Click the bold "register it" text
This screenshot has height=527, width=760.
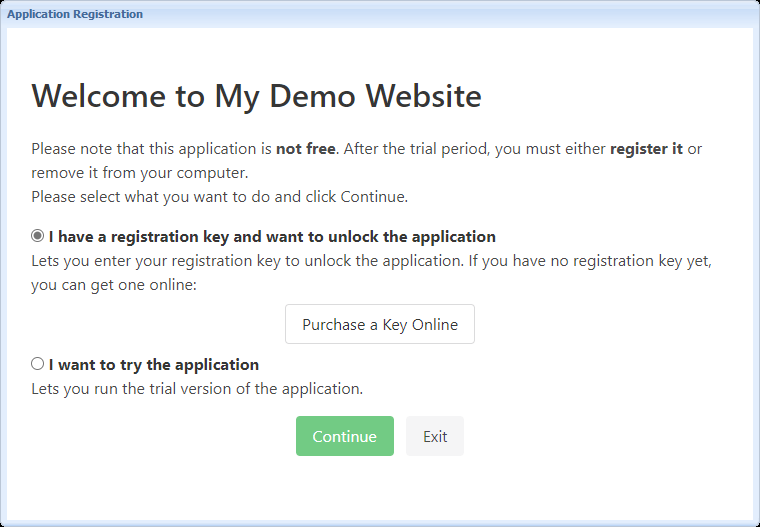point(646,149)
